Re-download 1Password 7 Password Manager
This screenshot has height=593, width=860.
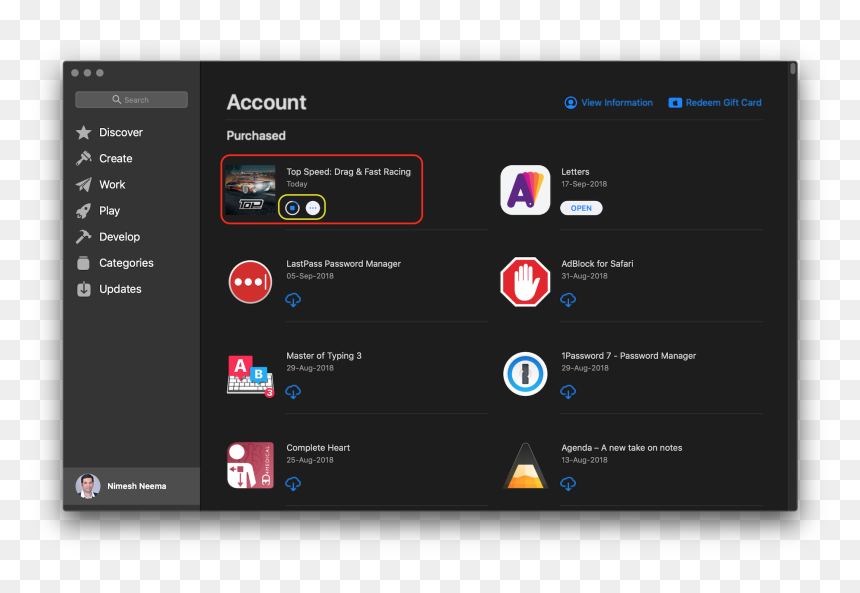click(568, 392)
